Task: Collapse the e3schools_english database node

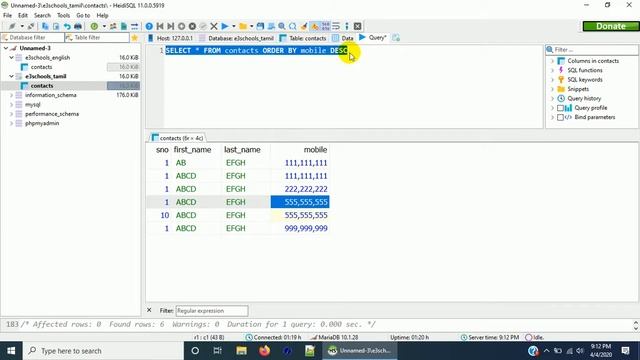Action: pos(12,58)
